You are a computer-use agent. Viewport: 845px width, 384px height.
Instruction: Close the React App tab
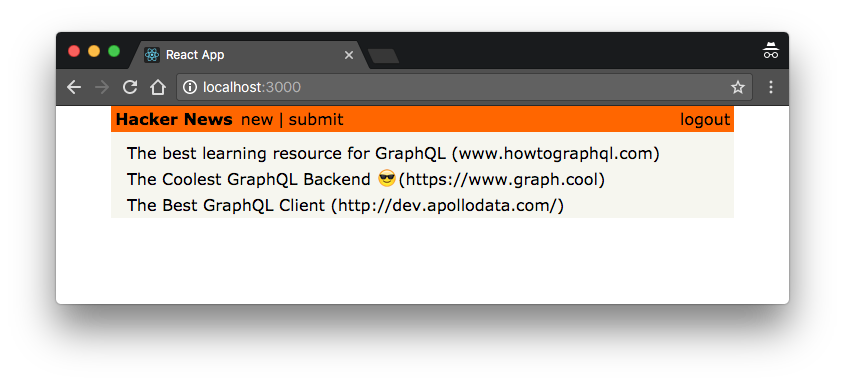tap(349, 55)
